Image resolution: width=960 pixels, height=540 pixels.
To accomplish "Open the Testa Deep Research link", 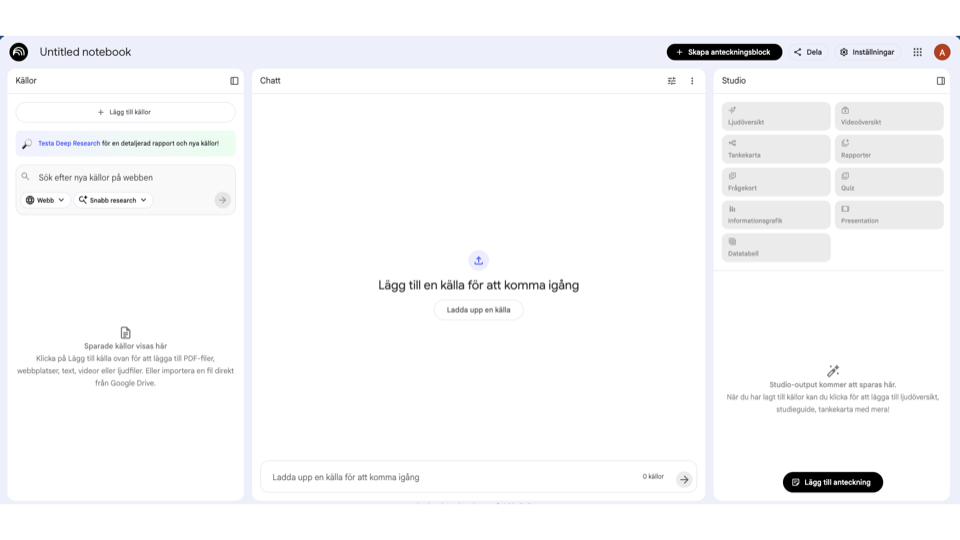I will pos(69,143).
